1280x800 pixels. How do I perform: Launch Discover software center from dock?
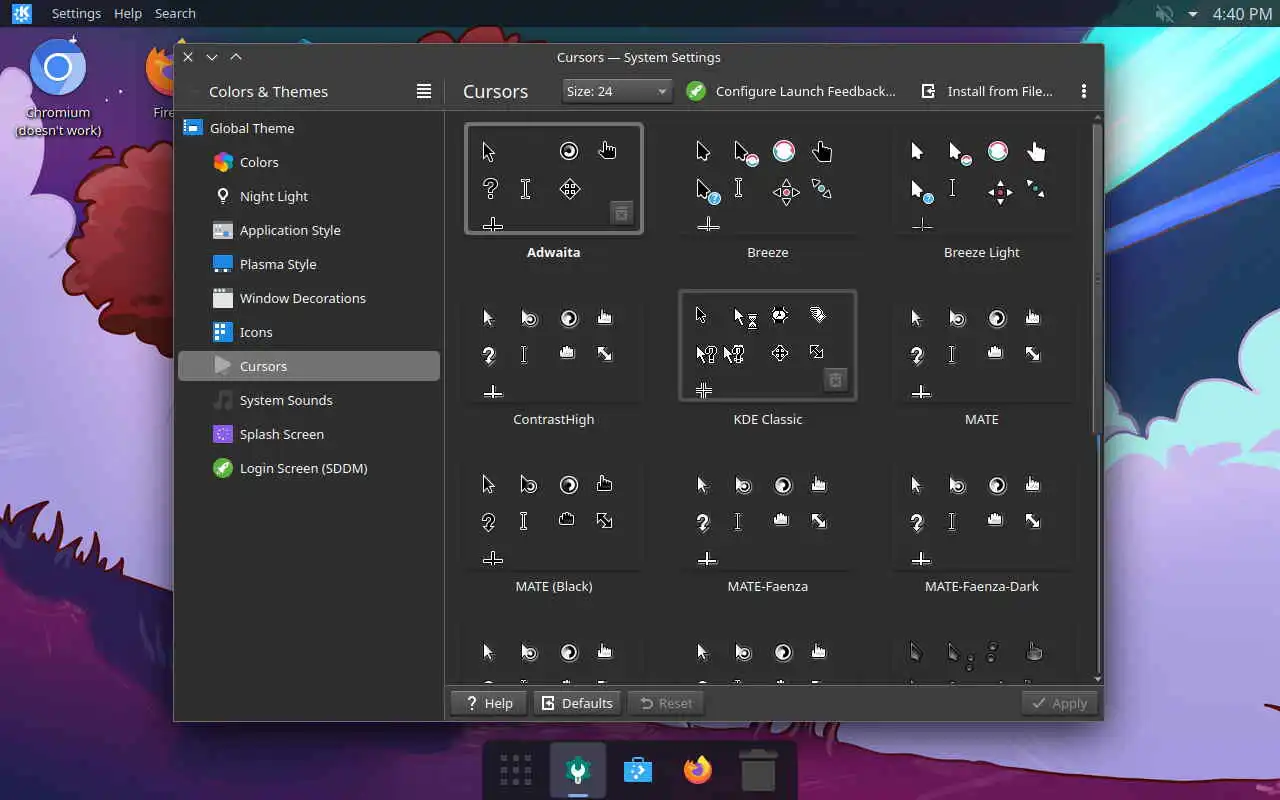point(638,771)
